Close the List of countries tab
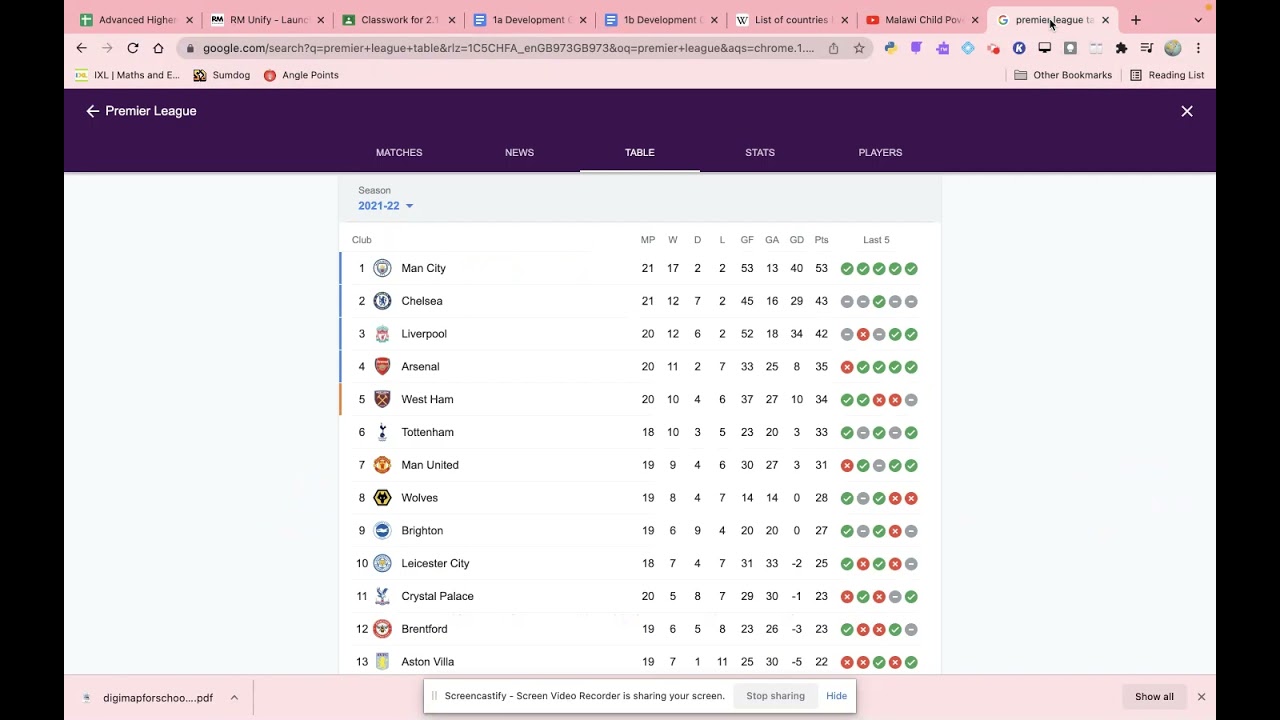The width and height of the screenshot is (1280, 720). (845, 20)
